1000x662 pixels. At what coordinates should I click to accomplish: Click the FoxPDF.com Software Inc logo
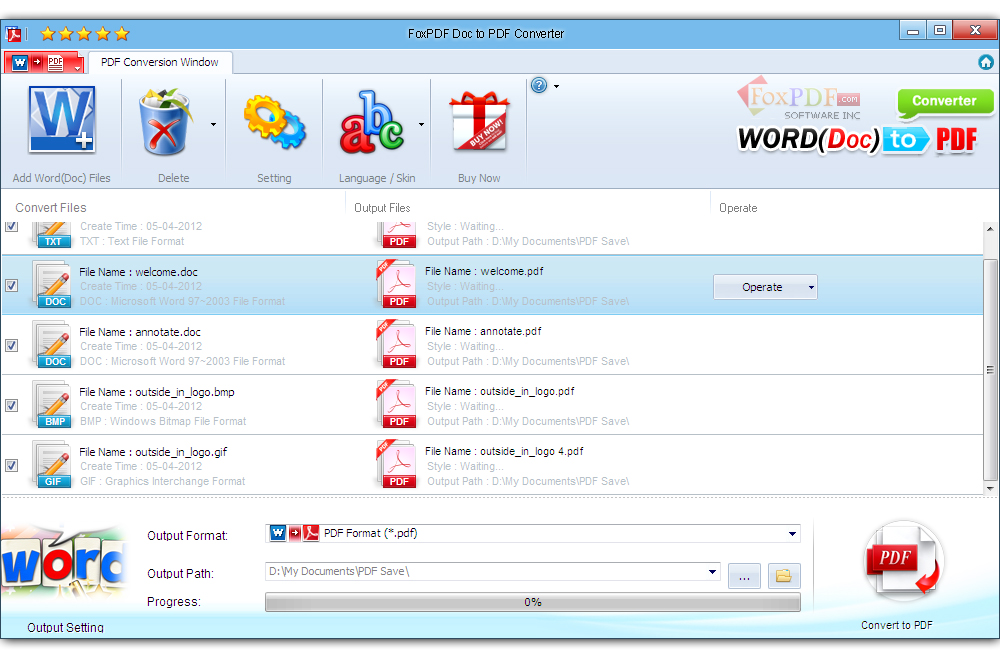[x=800, y=99]
